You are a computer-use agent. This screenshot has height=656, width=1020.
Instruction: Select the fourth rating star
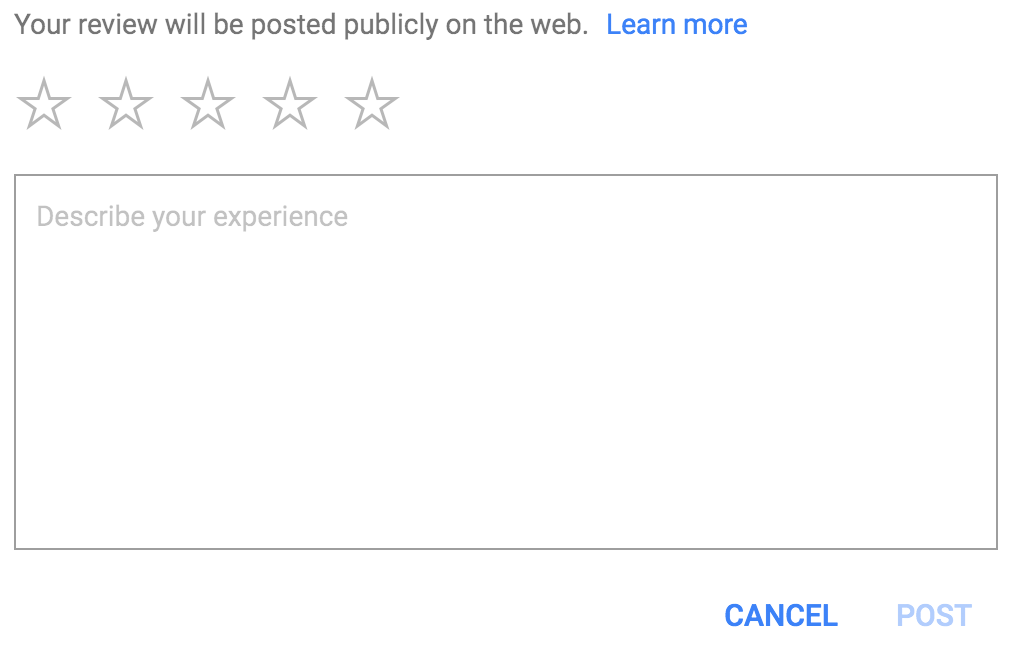(289, 103)
